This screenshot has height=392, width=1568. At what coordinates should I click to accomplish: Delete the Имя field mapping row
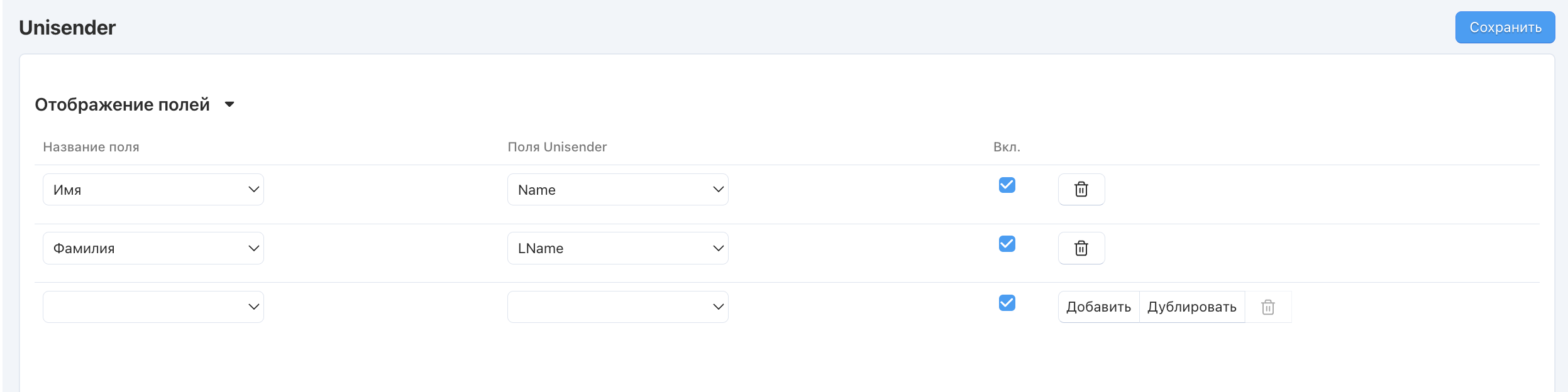pyautogui.click(x=1081, y=189)
